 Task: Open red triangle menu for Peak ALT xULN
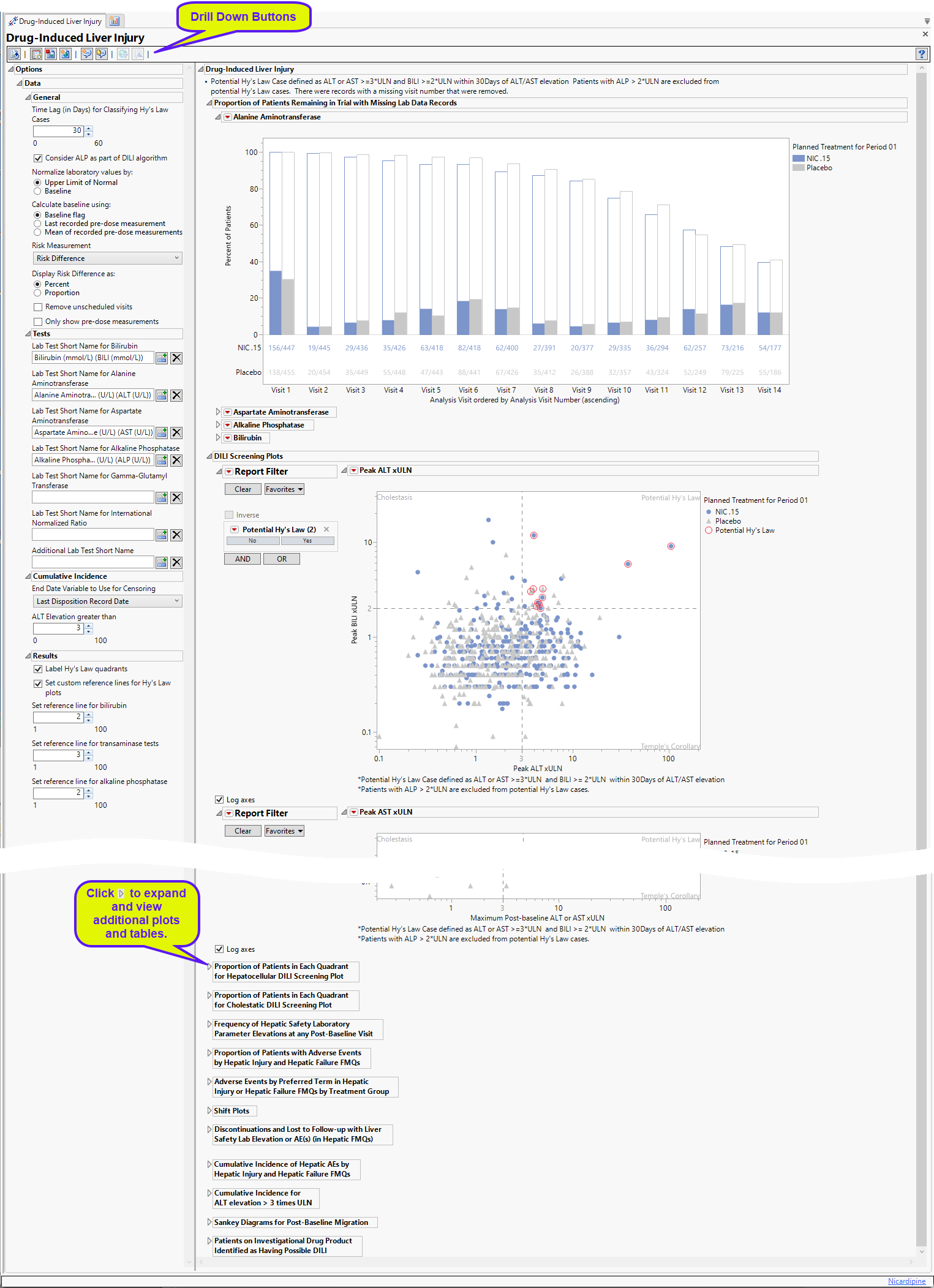click(353, 470)
